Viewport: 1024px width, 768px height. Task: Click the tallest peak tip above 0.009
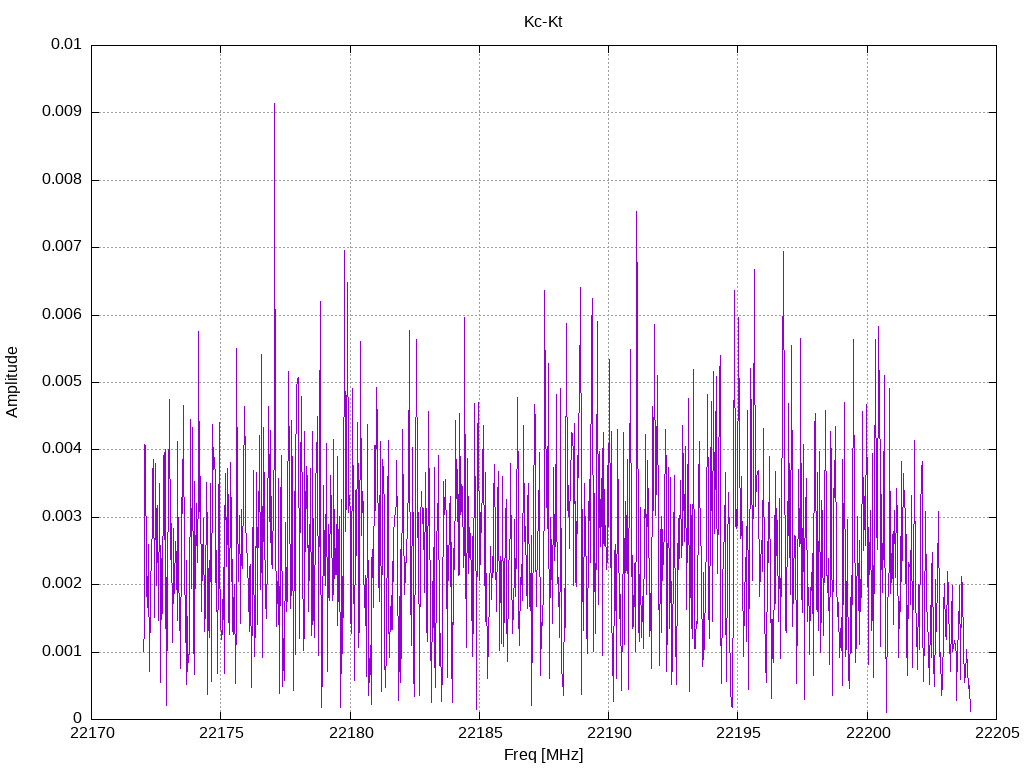point(274,104)
